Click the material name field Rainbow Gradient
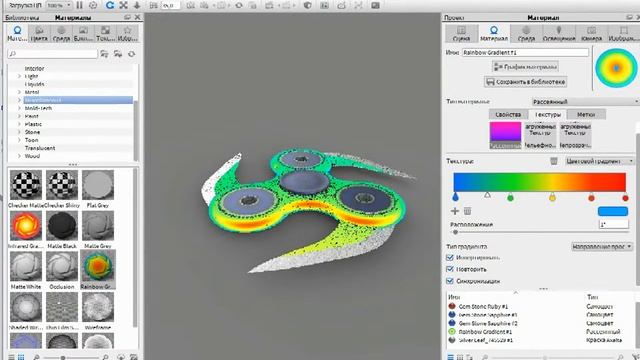 525,52
